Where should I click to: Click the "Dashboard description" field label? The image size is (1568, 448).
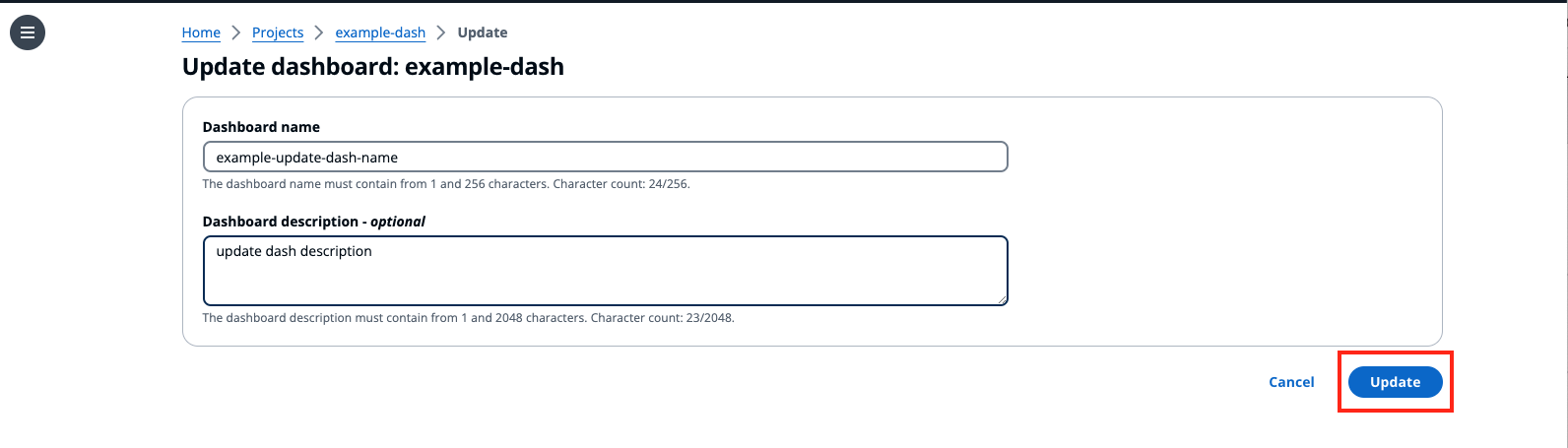[281, 222]
